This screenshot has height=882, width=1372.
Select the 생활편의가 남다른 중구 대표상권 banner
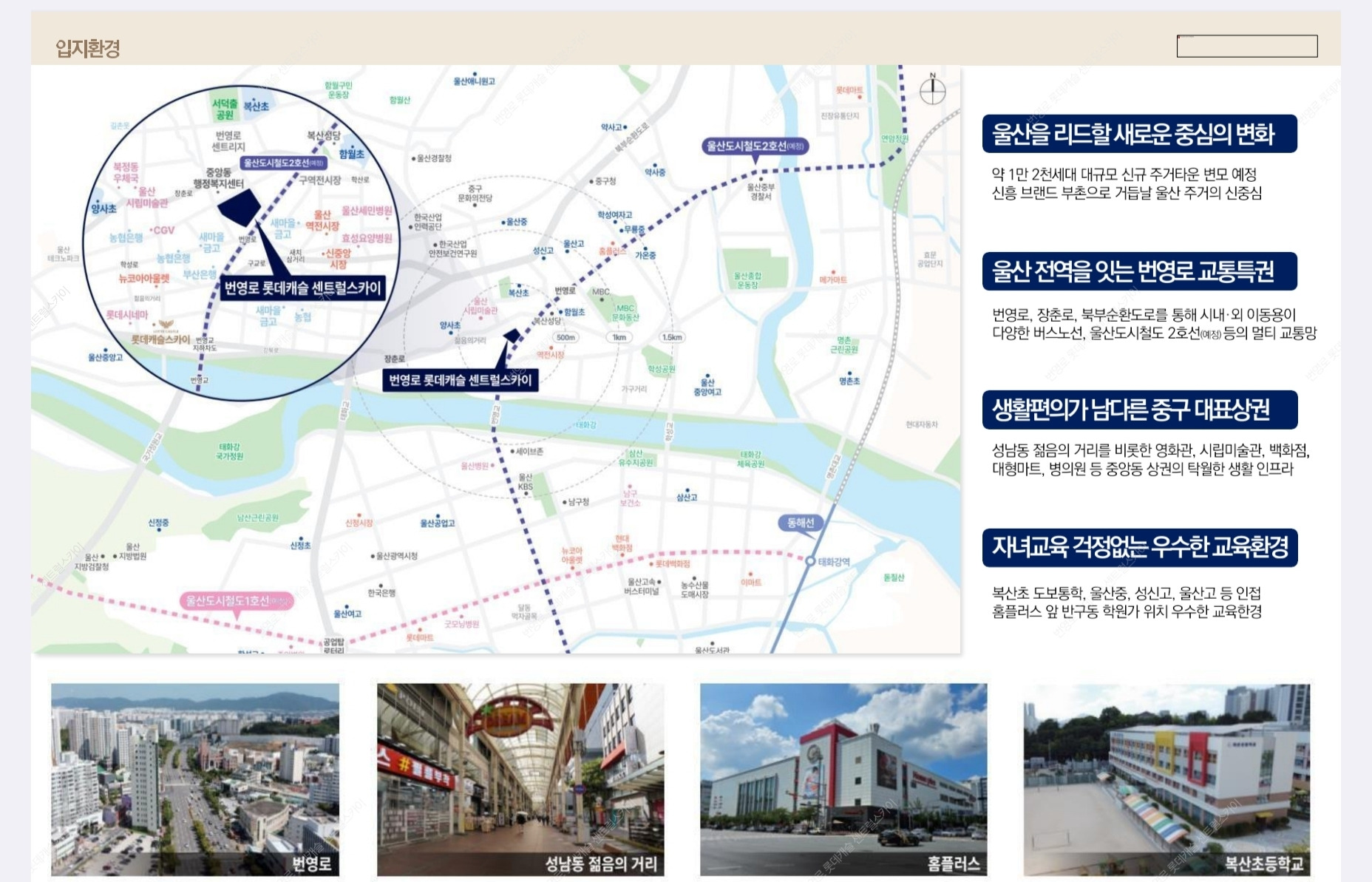click(x=1138, y=410)
